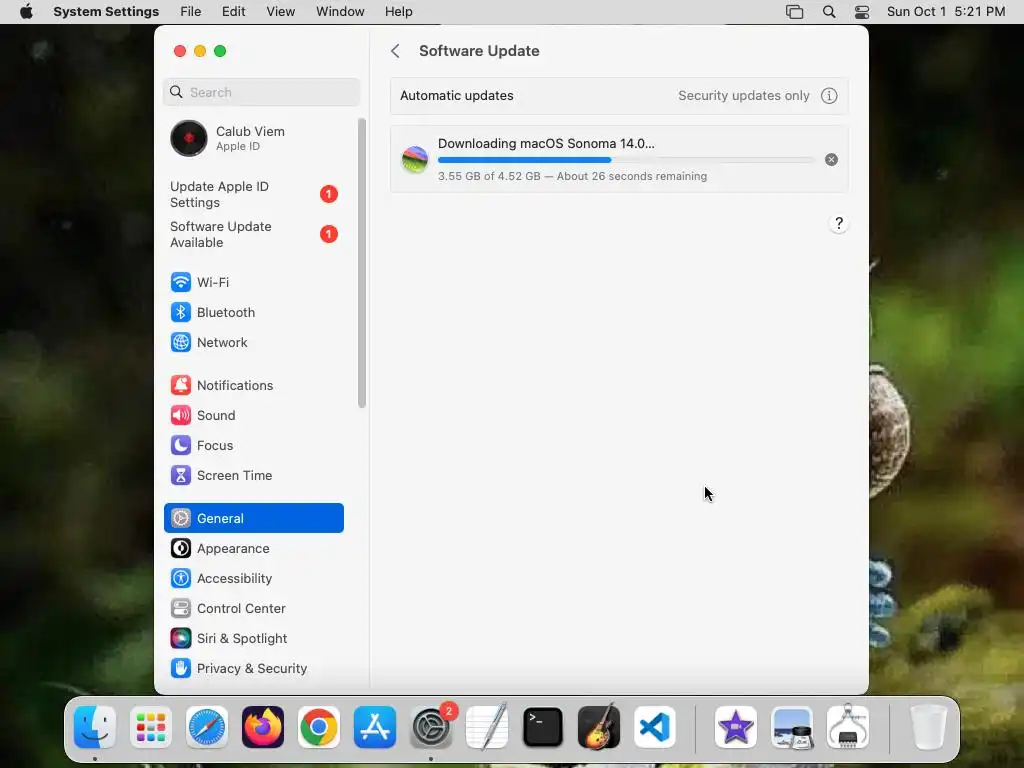
Task: Click the download progress bar
Action: point(626,160)
